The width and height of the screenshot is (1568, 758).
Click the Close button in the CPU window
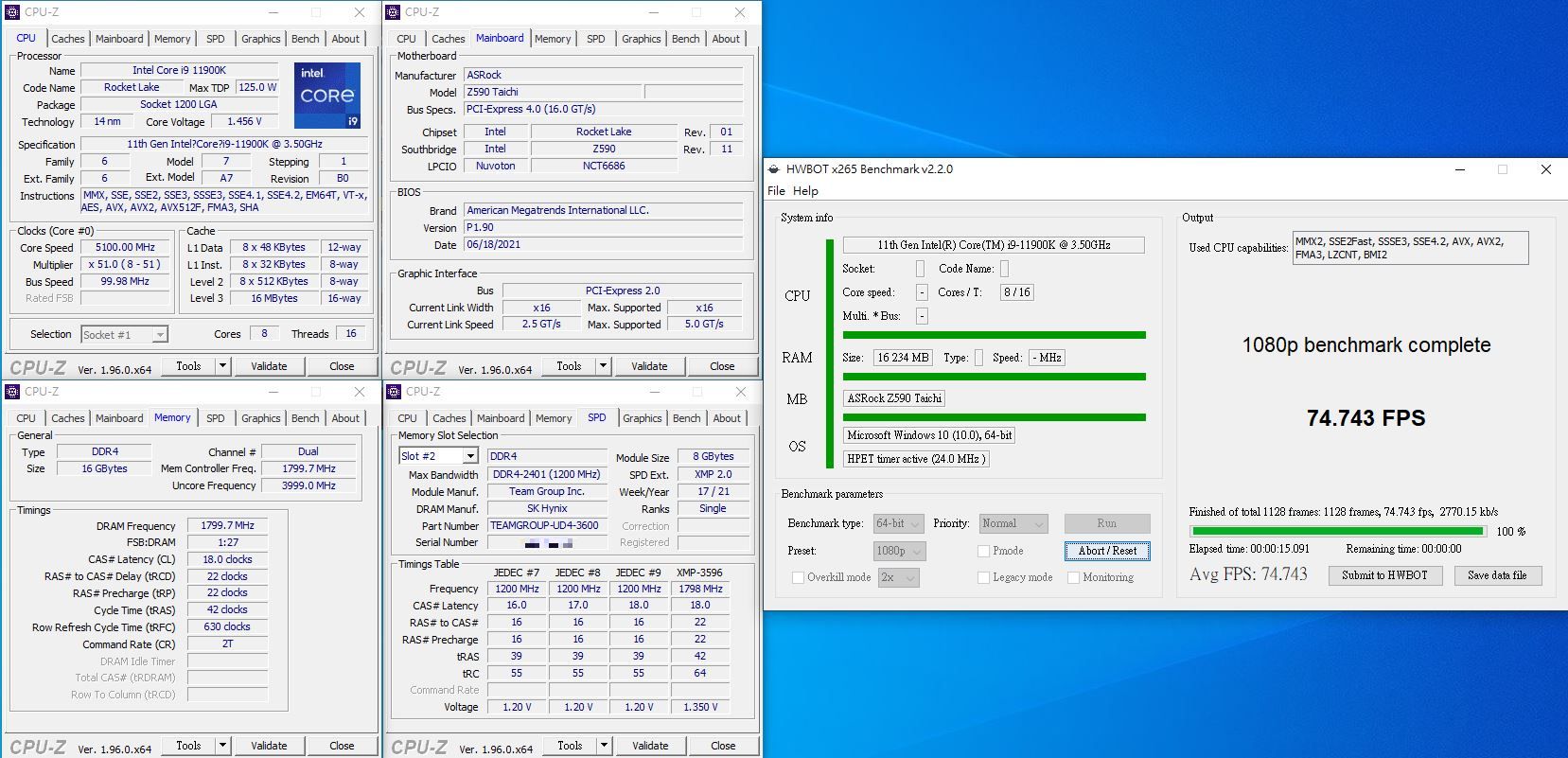point(342,366)
